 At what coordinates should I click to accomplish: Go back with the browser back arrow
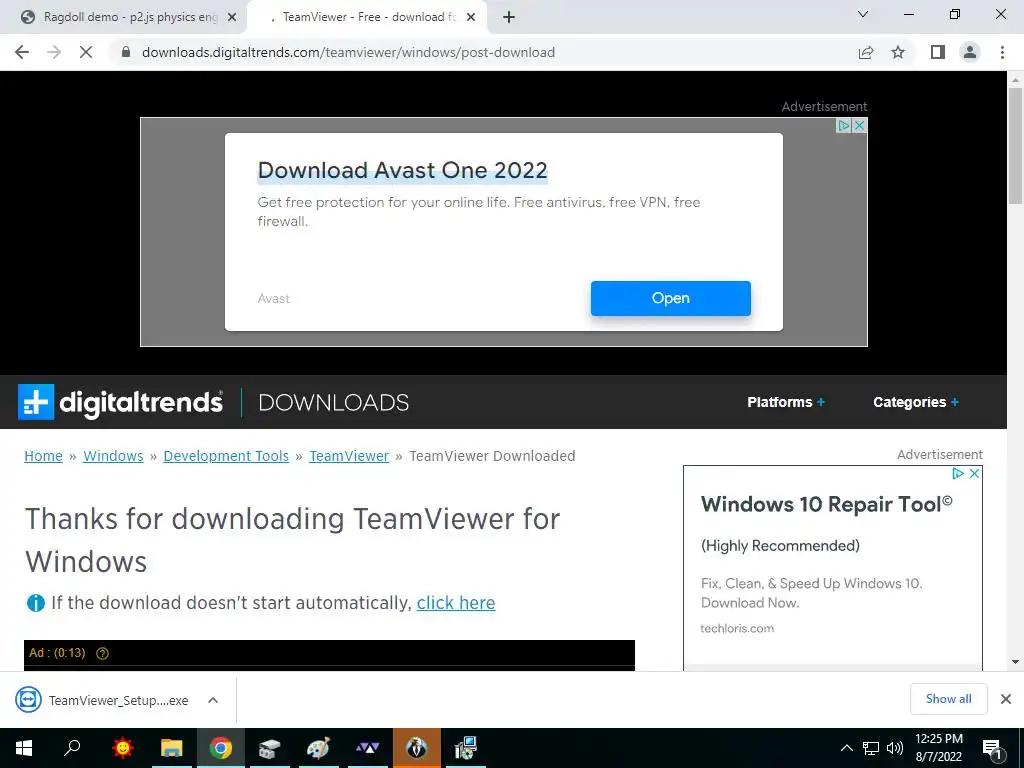tap(22, 52)
